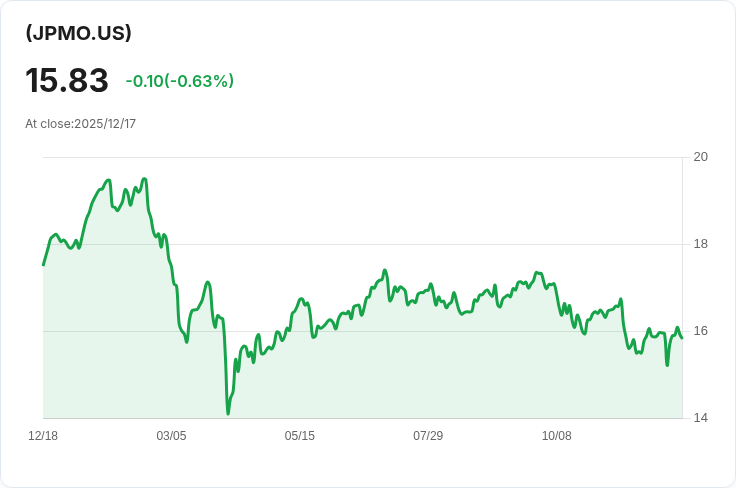Select the -0.10(-0.63%) price change text
This screenshot has height=488, width=736.
click(x=179, y=81)
